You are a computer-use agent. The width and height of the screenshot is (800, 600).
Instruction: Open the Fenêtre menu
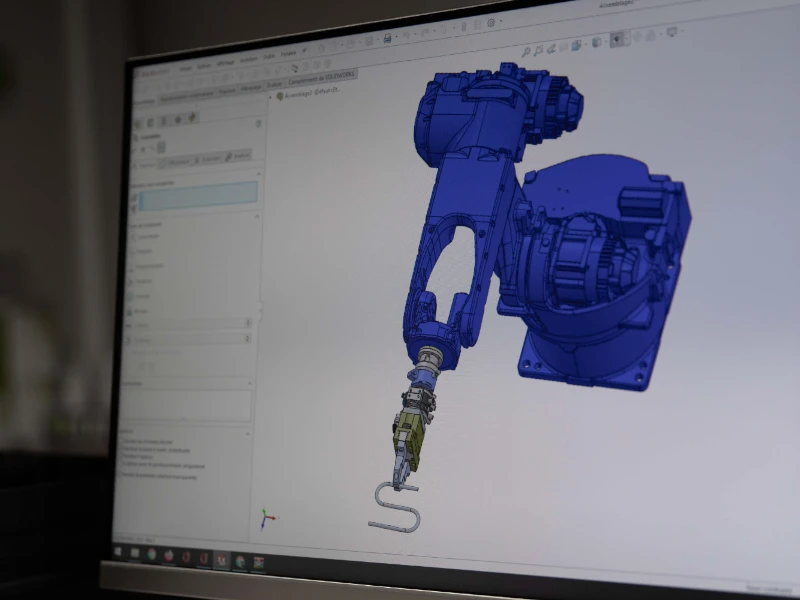pyautogui.click(x=288, y=53)
